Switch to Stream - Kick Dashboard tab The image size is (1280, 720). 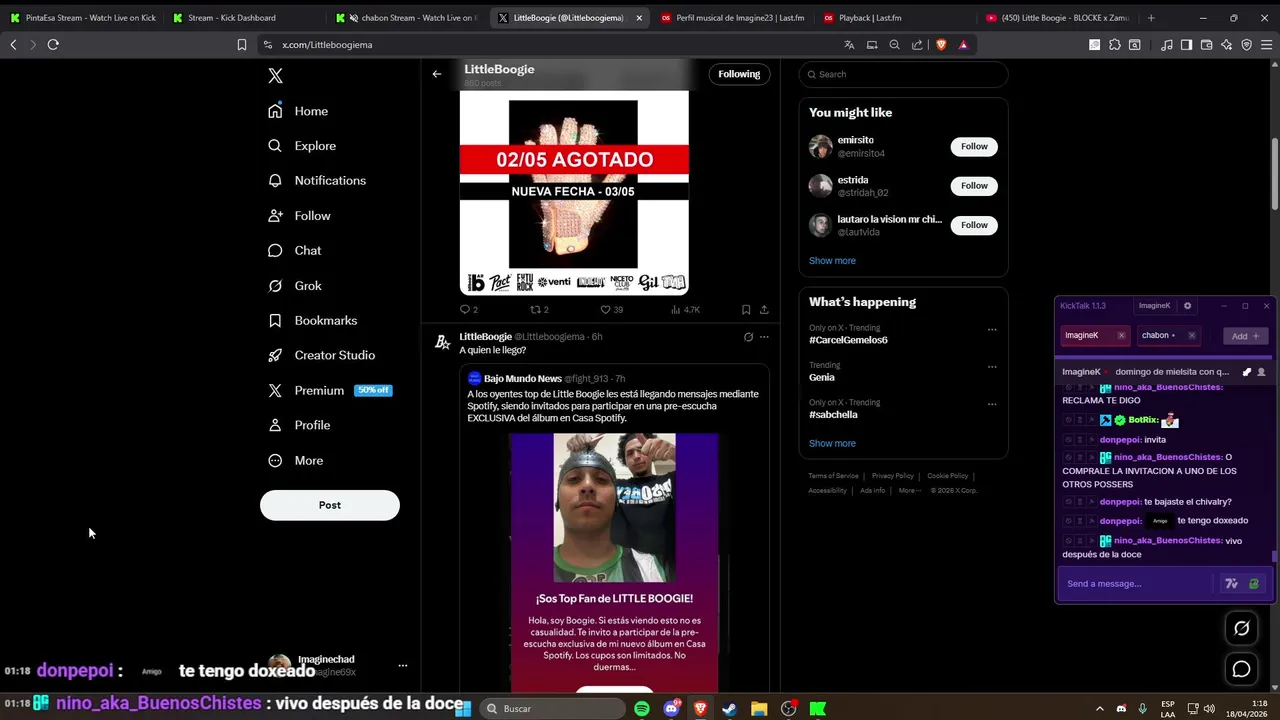coord(244,18)
